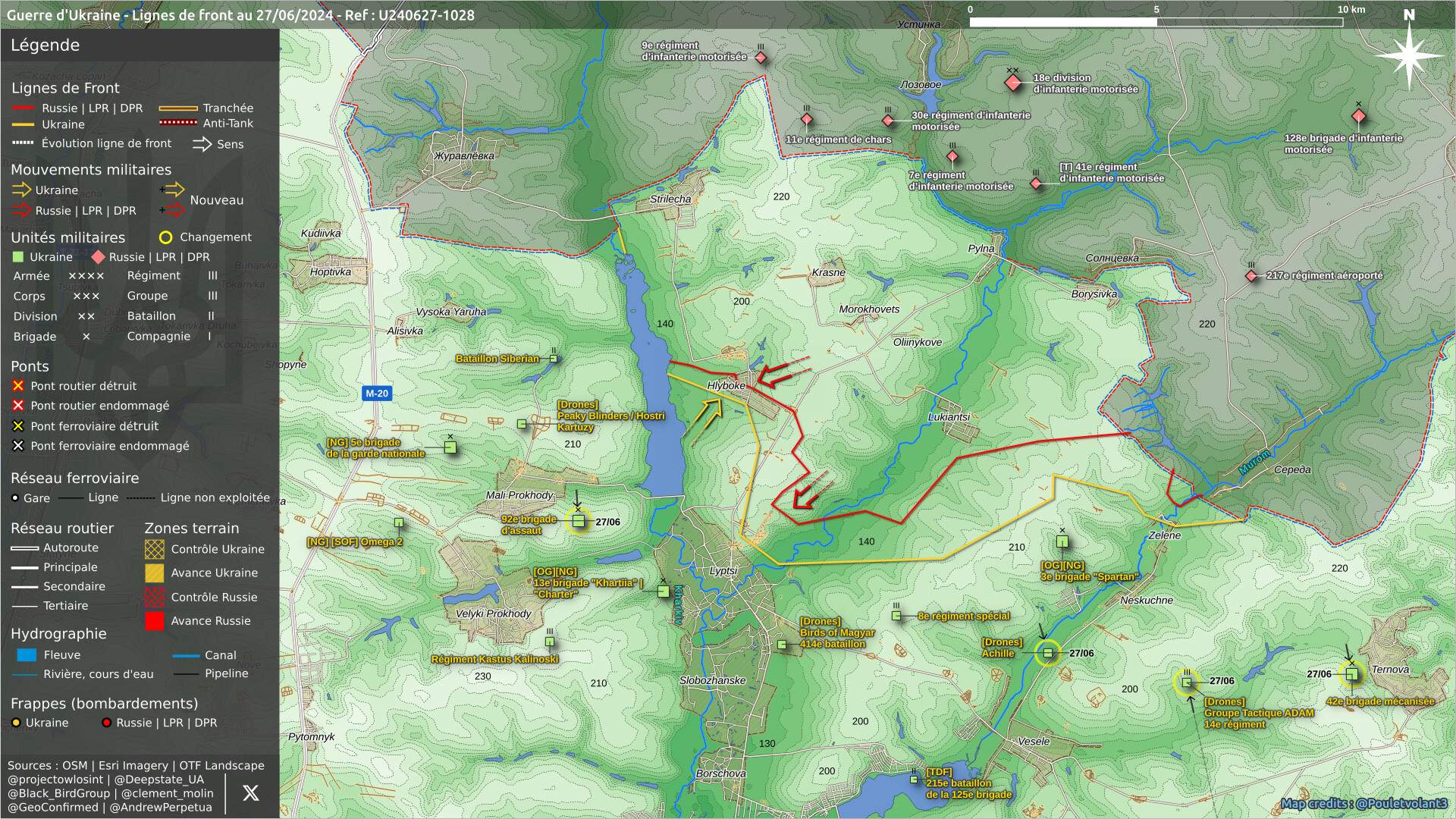Click the yellow Avance Ukraine legend swatch
The height and width of the screenshot is (819, 1456).
coord(154,573)
